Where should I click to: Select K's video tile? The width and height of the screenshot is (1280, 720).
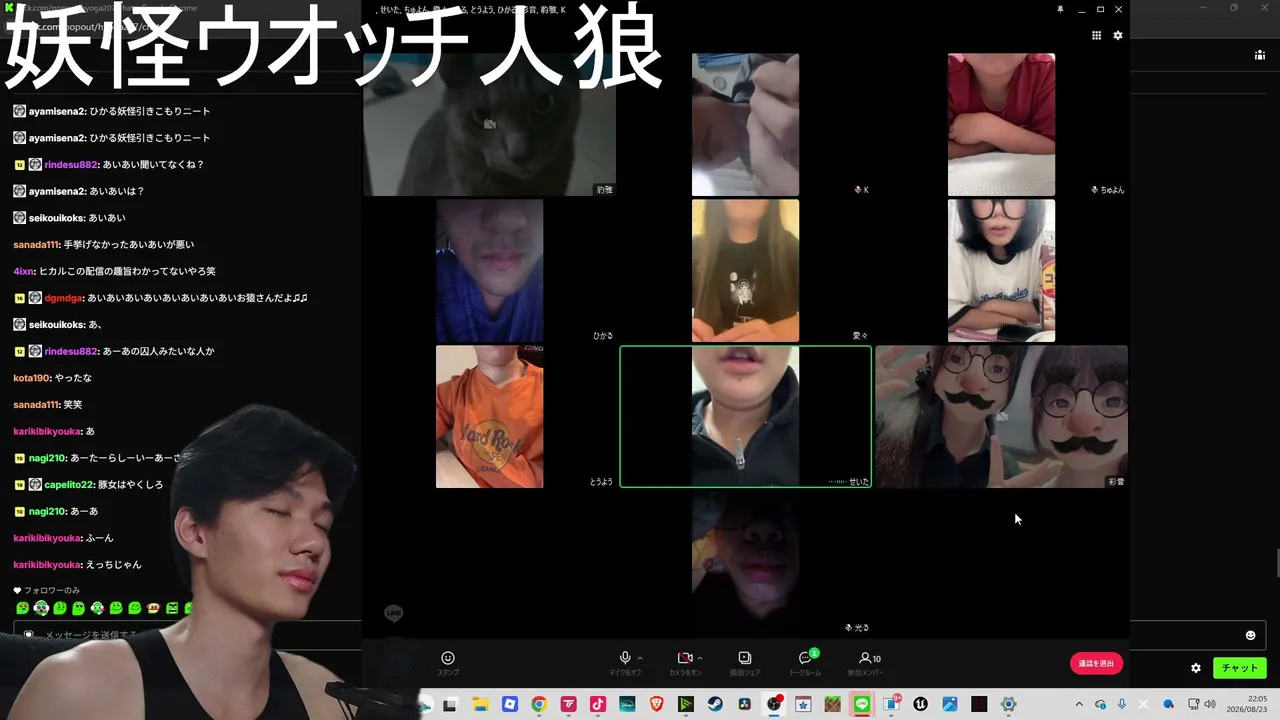coord(745,124)
